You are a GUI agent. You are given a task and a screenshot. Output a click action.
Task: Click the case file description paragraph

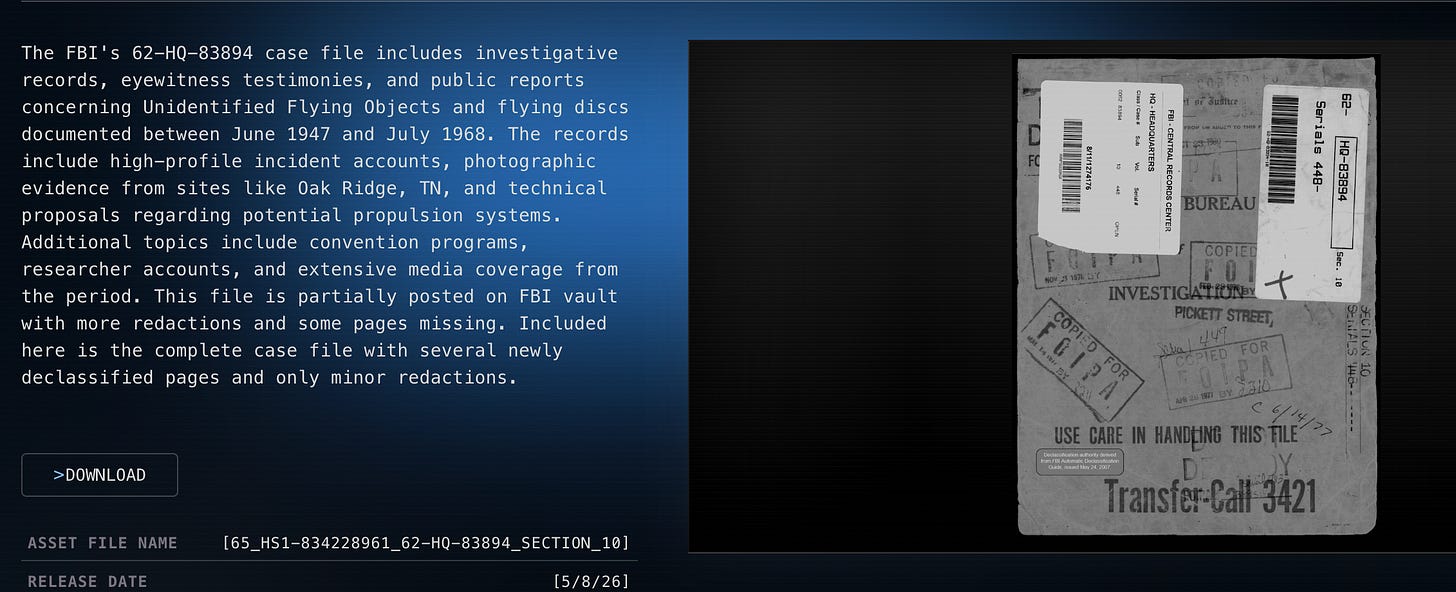(x=325, y=215)
